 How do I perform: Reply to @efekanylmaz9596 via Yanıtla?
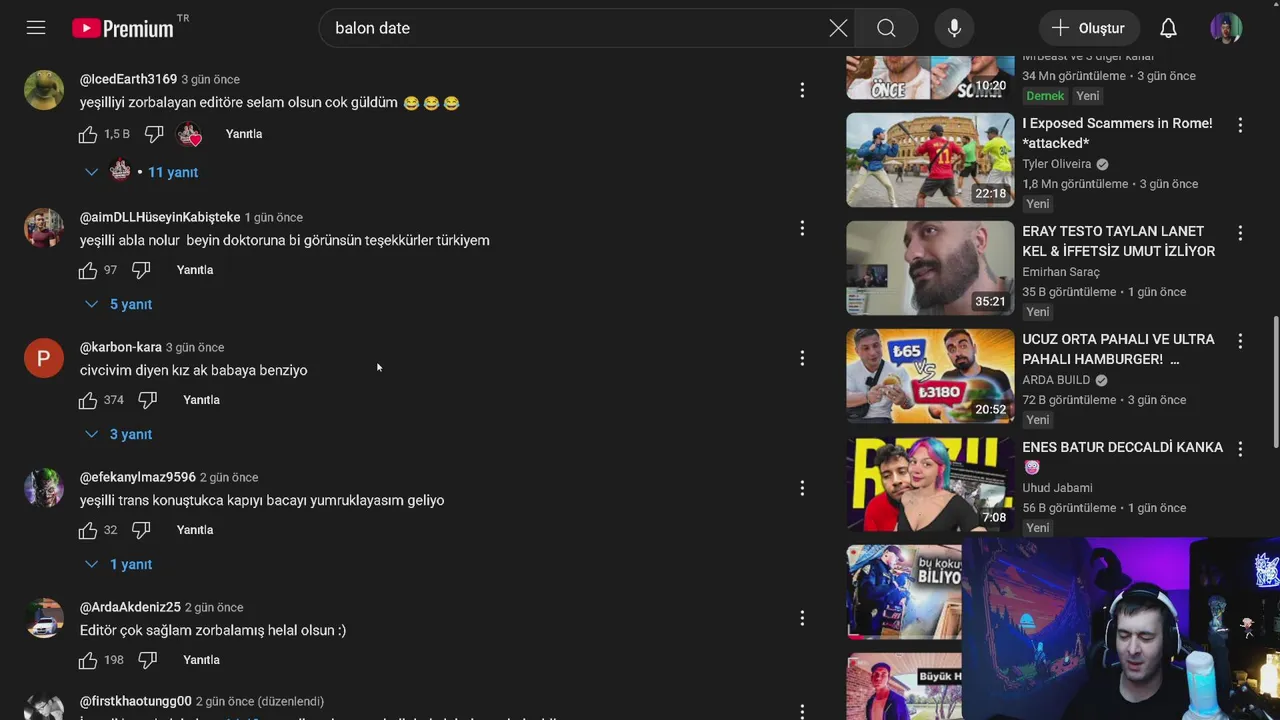pos(195,530)
